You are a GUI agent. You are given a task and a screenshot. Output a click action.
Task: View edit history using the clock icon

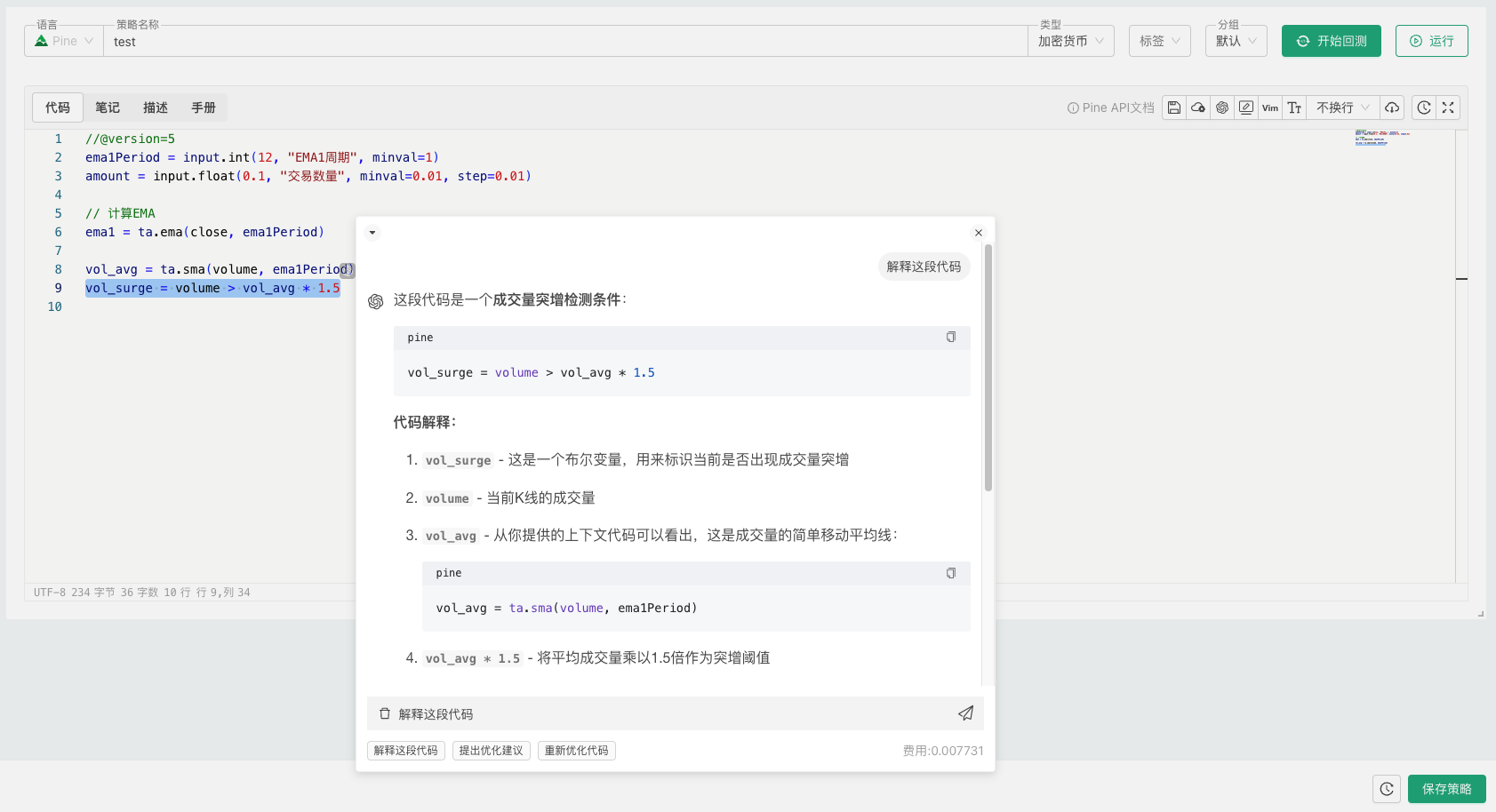[1426, 107]
